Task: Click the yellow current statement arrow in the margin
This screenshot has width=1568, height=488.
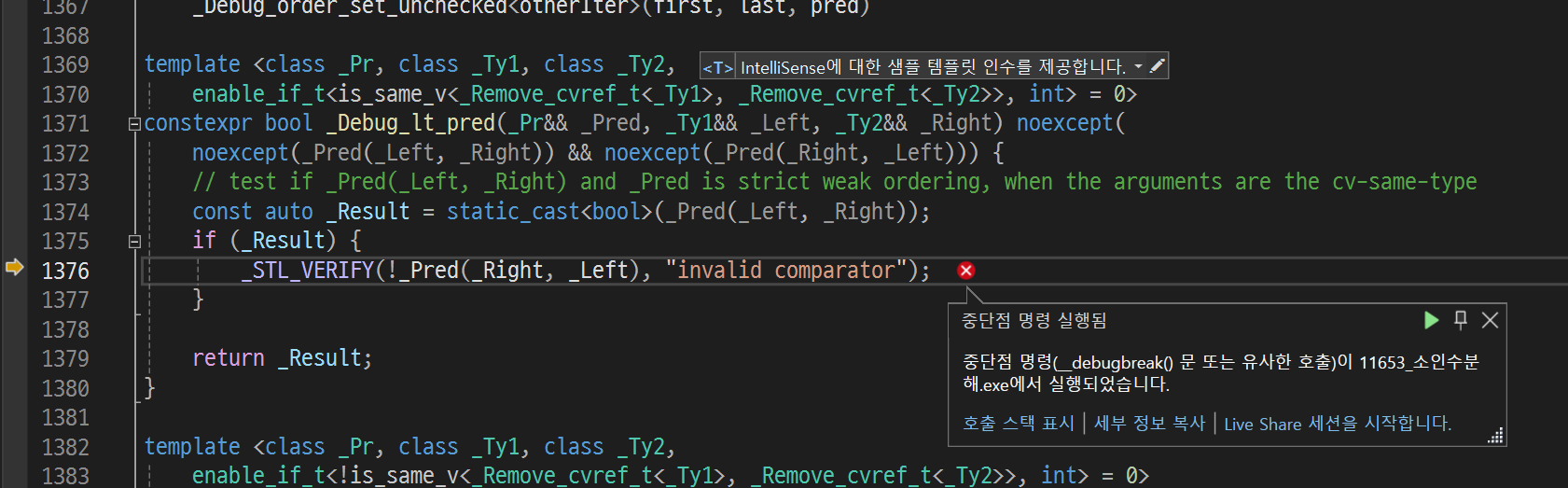Action: coord(14,268)
